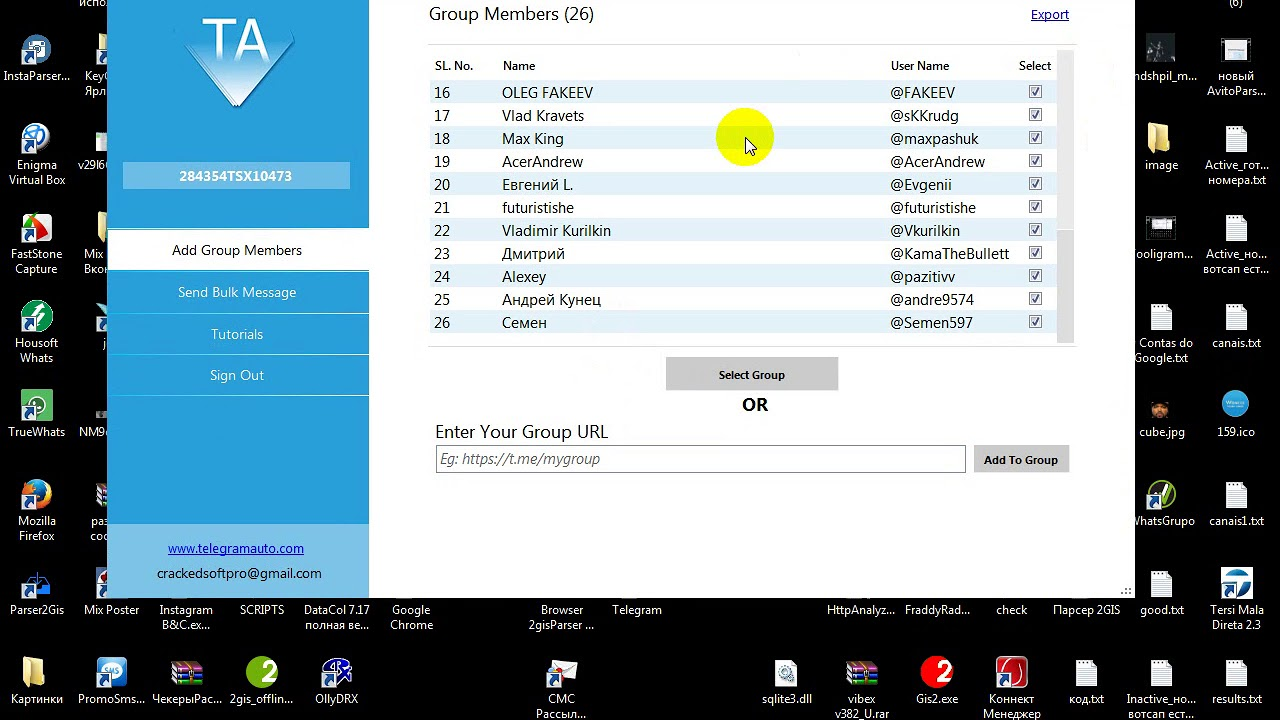This screenshot has width=1280, height=720.
Task: Toggle the checkbox for user @Semen597
Action: point(1035,322)
